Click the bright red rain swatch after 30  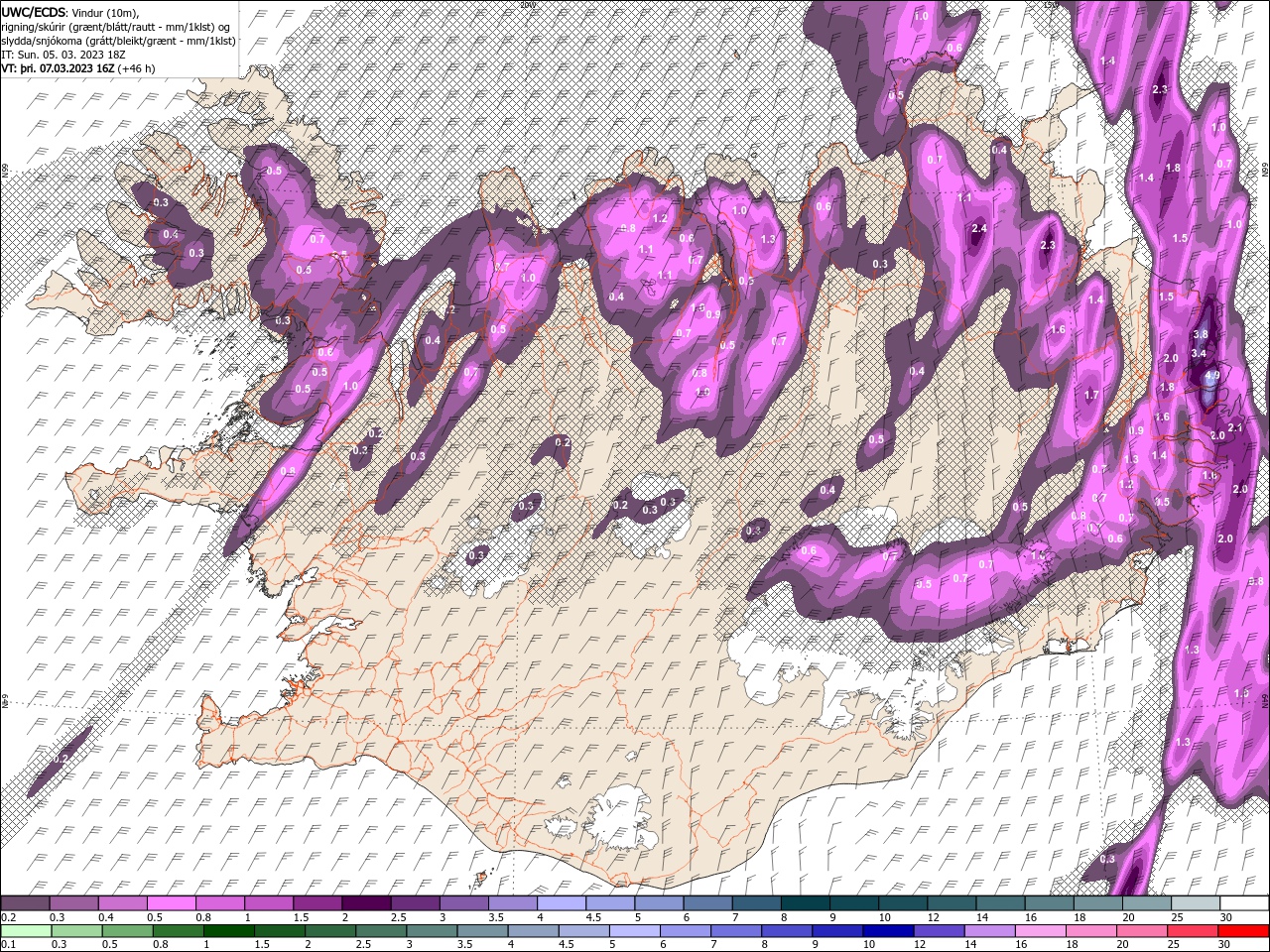[1244, 931]
